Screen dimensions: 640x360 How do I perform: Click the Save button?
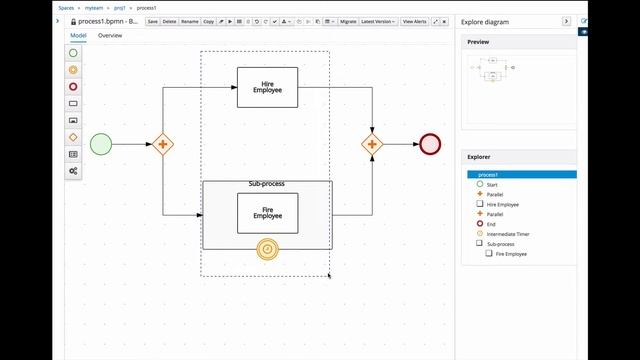pyautogui.click(x=153, y=22)
